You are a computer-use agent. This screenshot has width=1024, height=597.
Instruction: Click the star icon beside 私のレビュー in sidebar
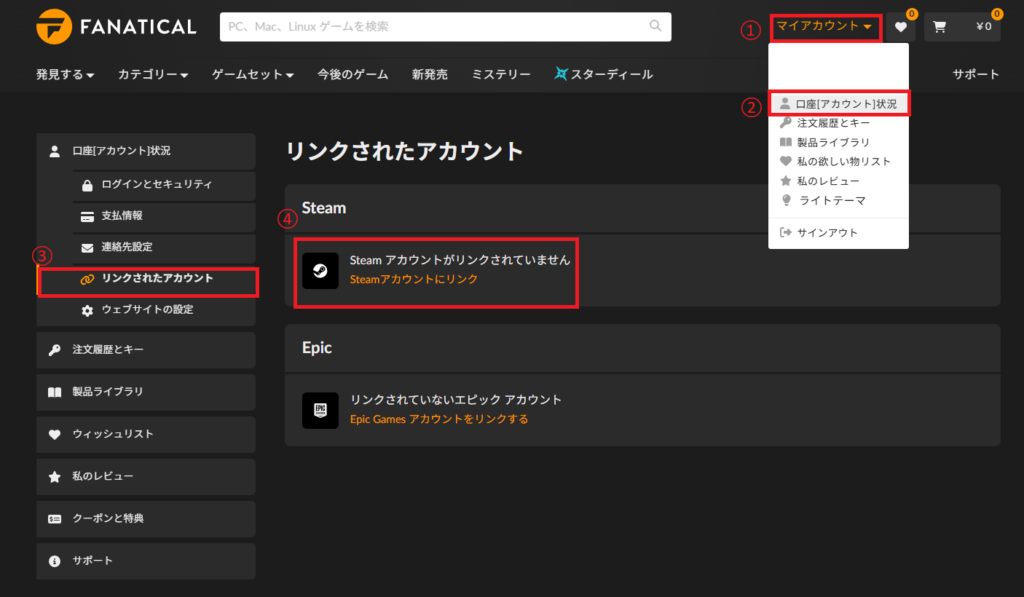click(55, 477)
